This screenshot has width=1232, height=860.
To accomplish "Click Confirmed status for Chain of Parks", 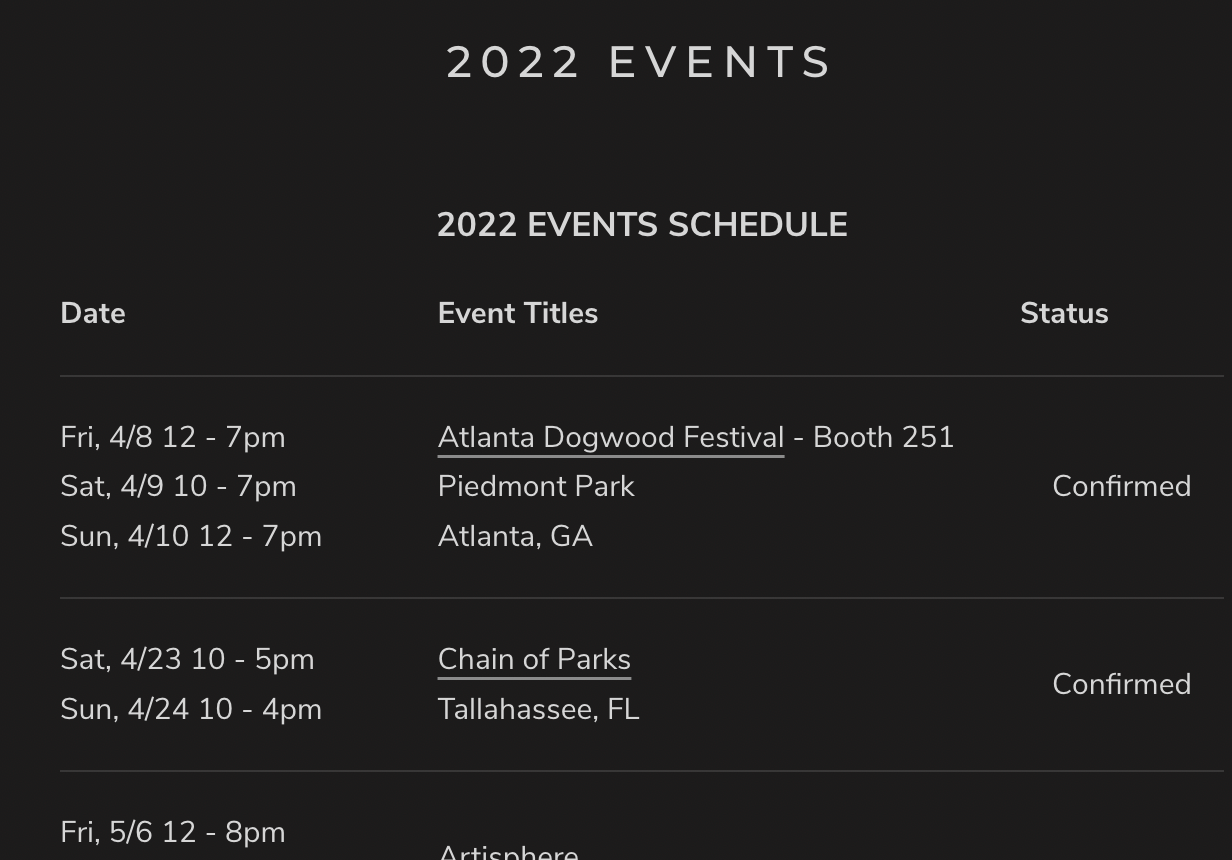I will [x=1121, y=685].
